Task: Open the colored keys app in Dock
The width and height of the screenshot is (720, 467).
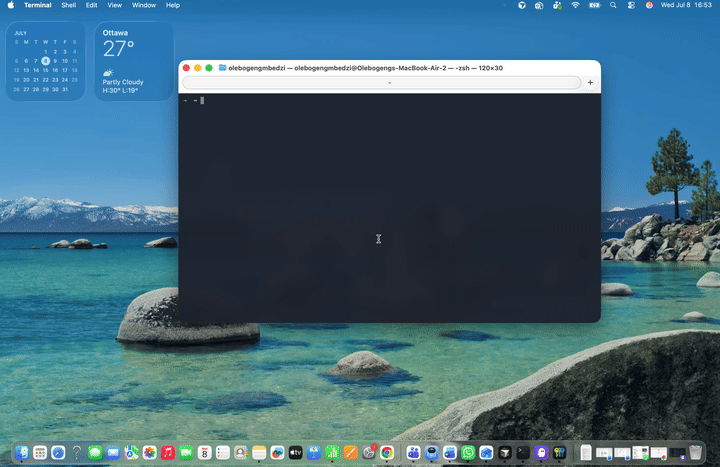Action: coord(559,453)
